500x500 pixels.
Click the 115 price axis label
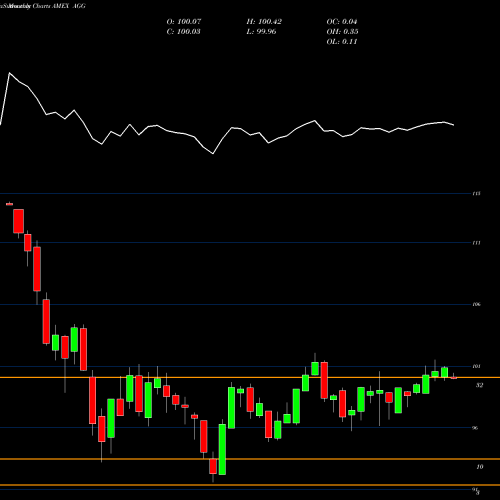pos(476,194)
